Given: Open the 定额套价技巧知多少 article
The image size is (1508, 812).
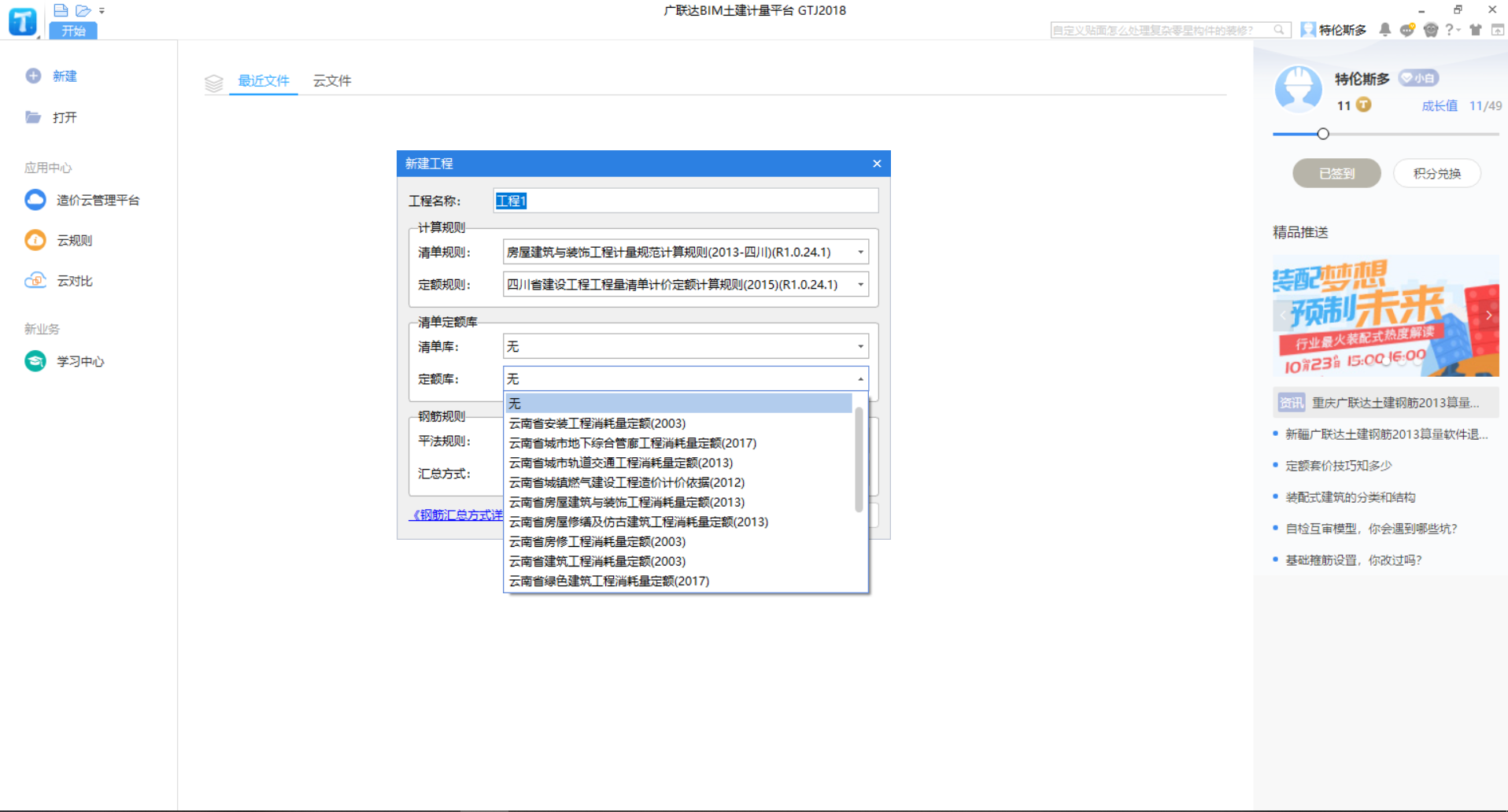Looking at the screenshot, I should [1339, 466].
